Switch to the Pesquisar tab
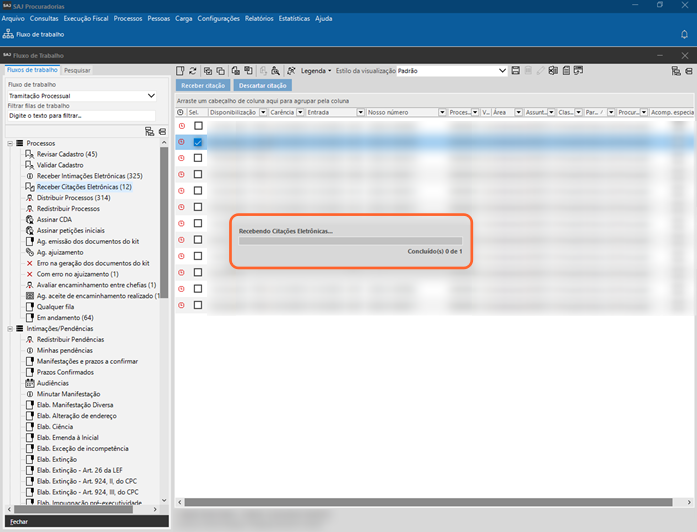This screenshot has width=697, height=532. tap(77, 70)
